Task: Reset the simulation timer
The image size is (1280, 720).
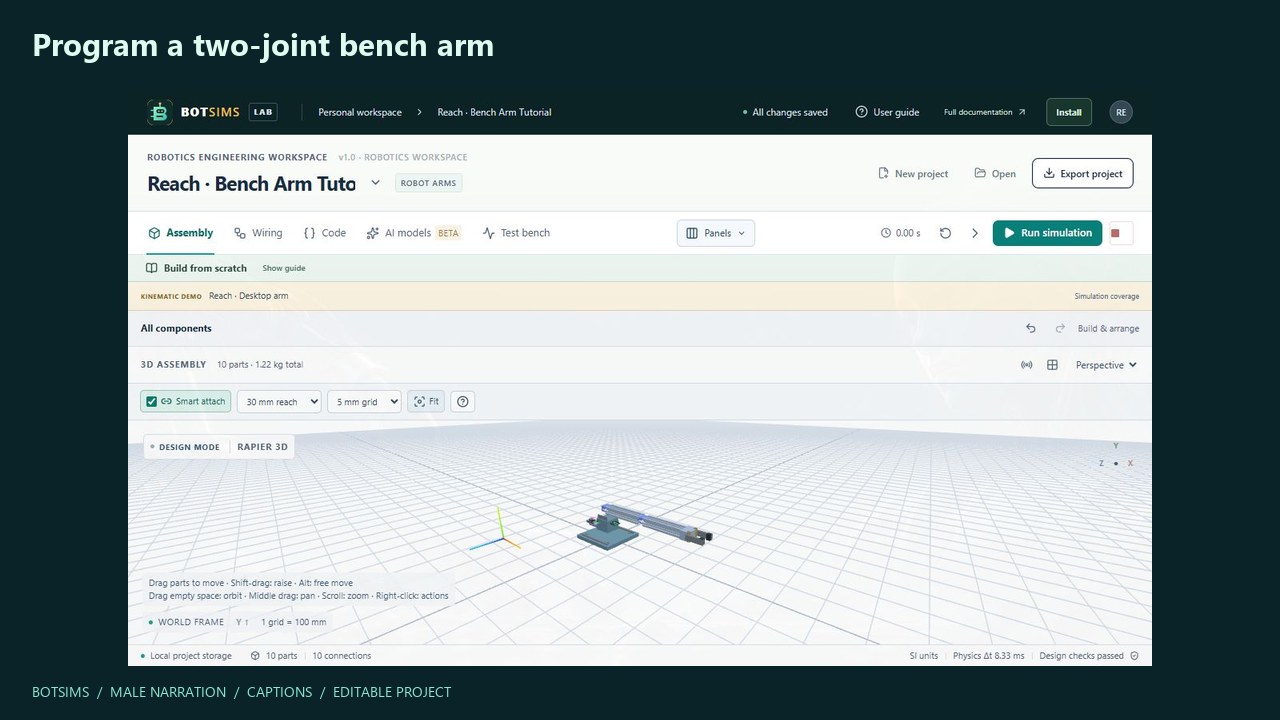Action: pyautogui.click(x=945, y=233)
